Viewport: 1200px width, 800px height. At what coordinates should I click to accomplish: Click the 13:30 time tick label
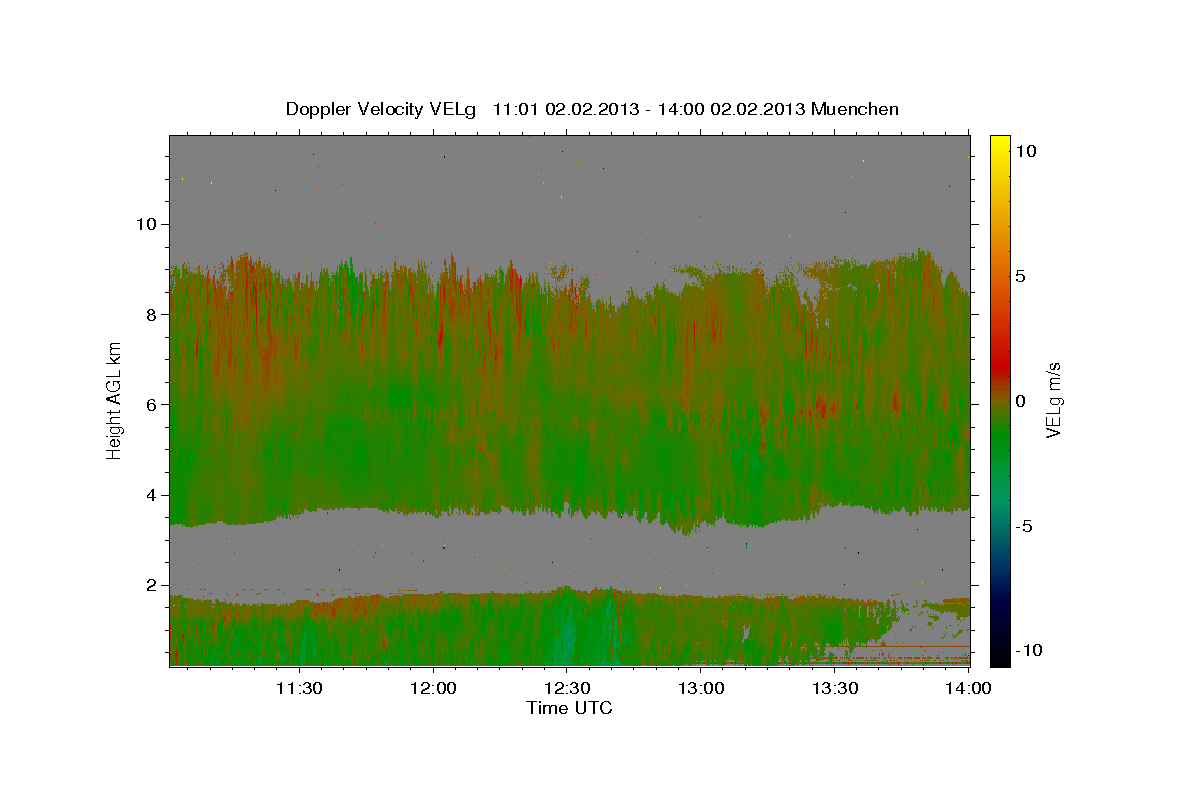[835, 688]
